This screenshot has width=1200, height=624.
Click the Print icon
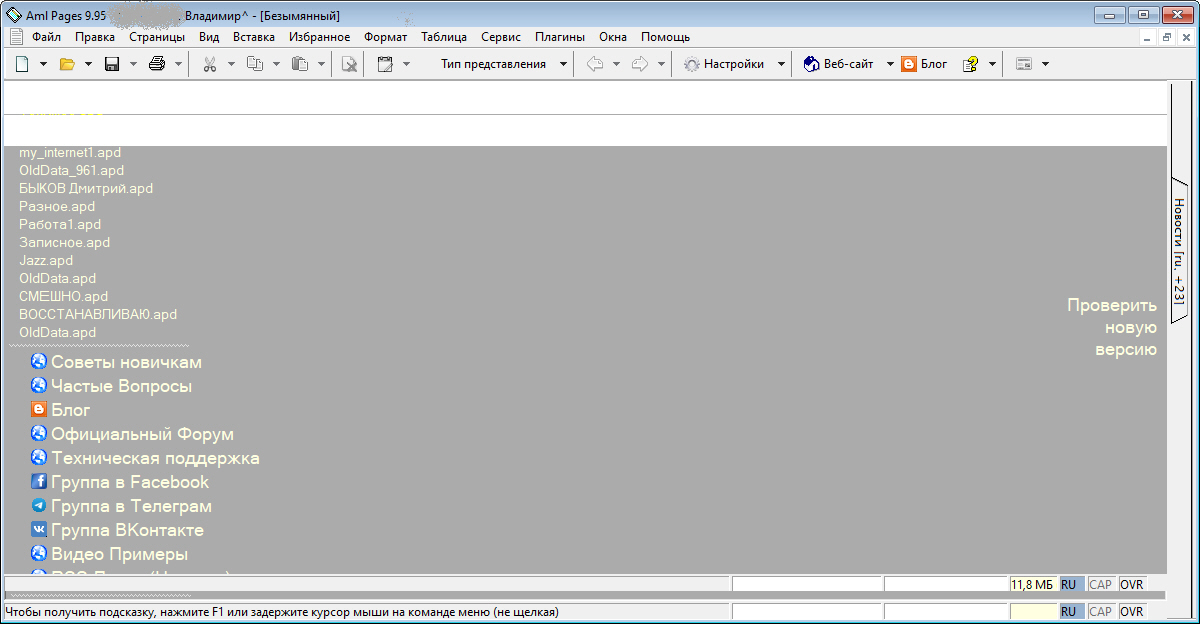coord(157,64)
